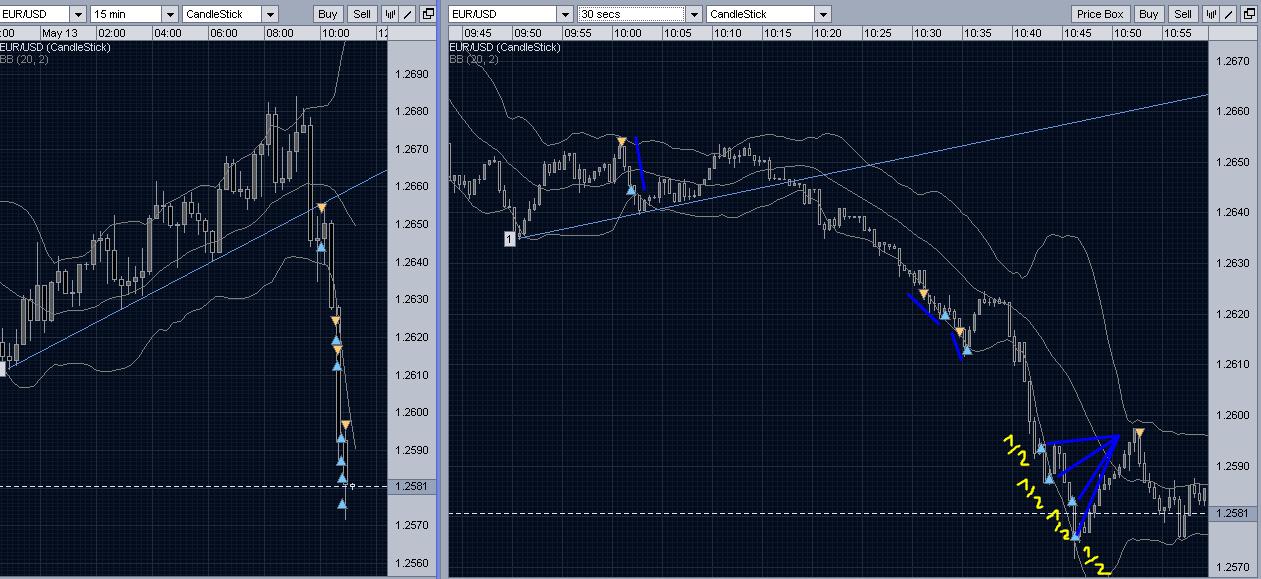Click Sell in the 30 secs chart toolbar
Image resolution: width=1261 pixels, height=579 pixels.
point(1183,14)
